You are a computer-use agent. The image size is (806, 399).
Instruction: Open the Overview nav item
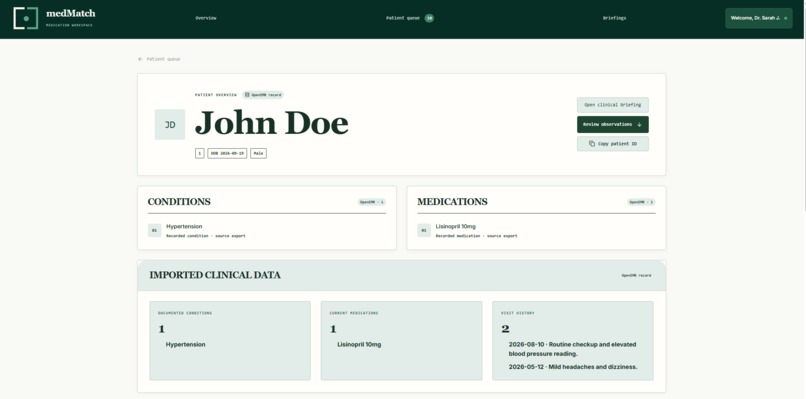[206, 18]
